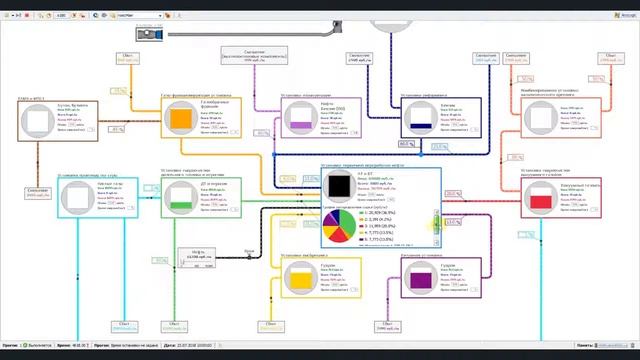The image size is (640, 360).
Task: Click the '15 %' split label on the orange pipe
Action: click(118, 91)
